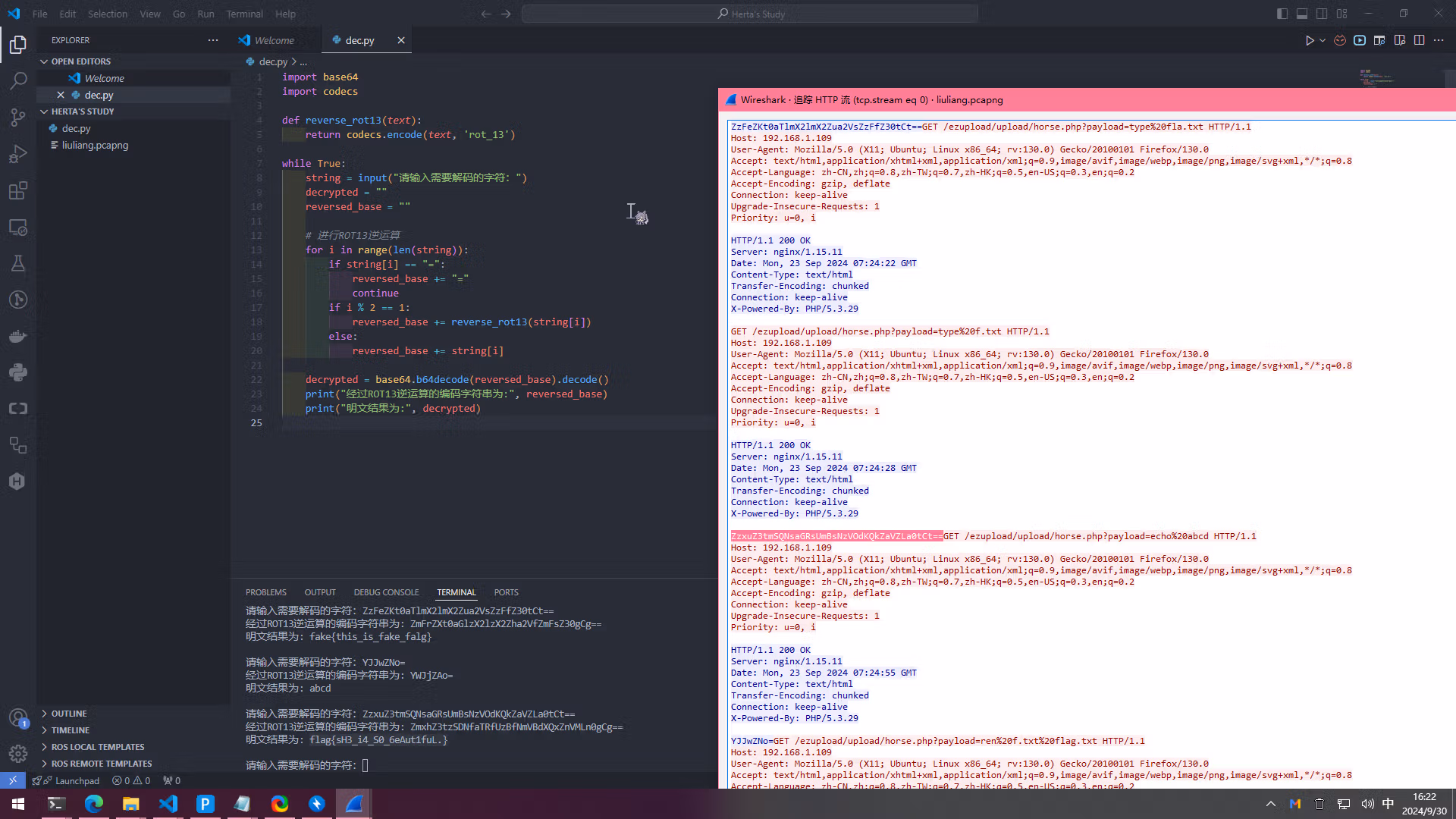This screenshot has width=1456, height=819.
Task: Collapse the Open Editors section
Action: (x=133, y=61)
